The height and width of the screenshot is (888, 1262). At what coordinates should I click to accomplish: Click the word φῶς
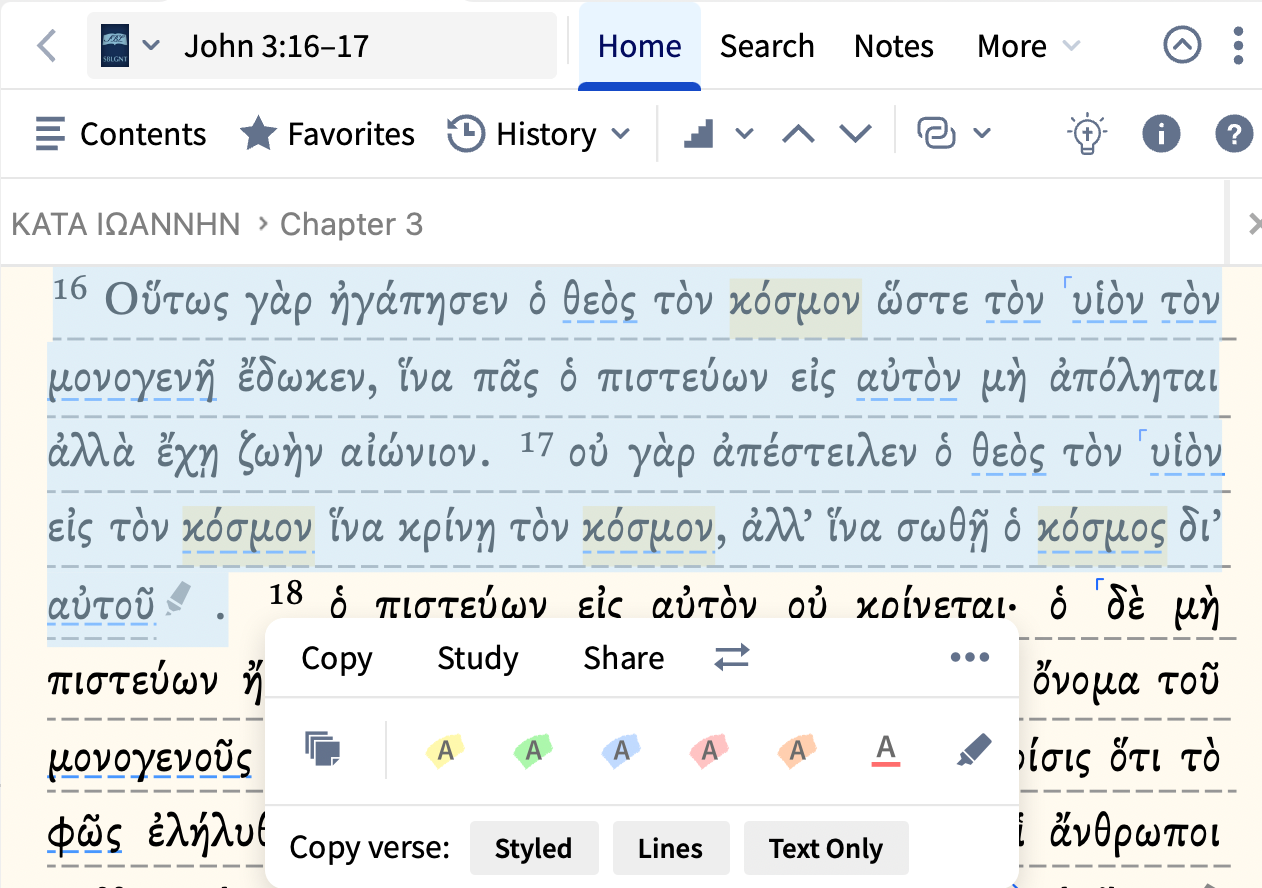pos(85,836)
